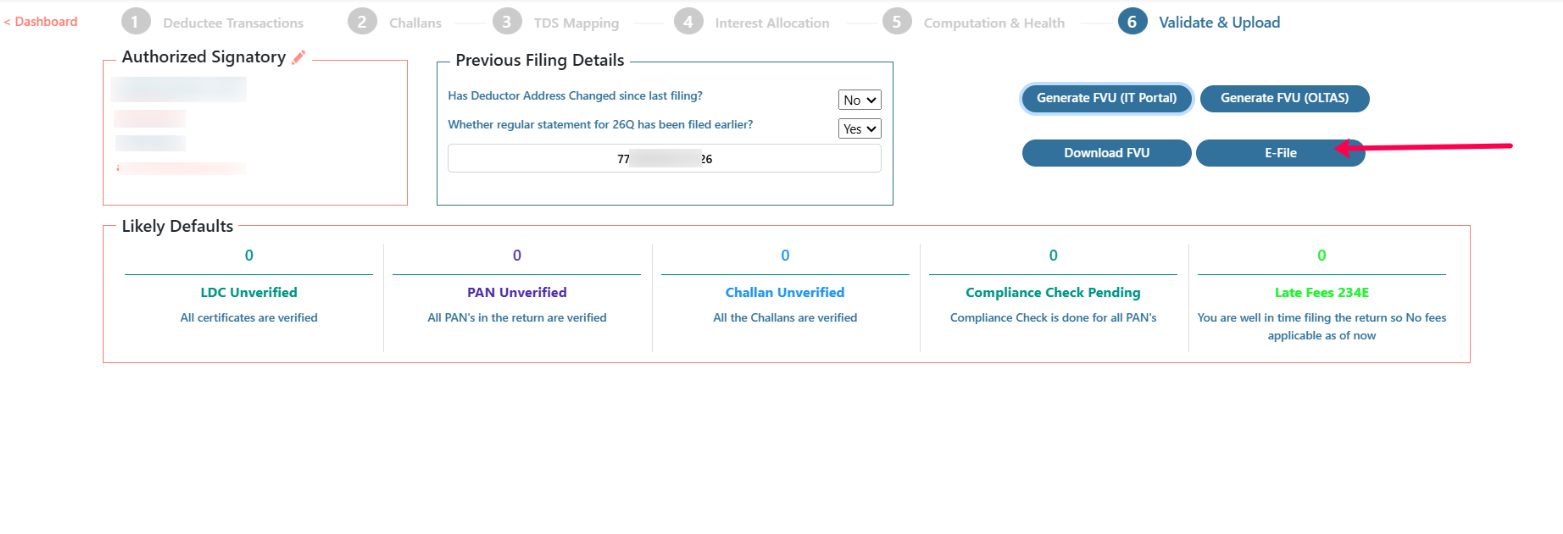Go back to Dashboard link
This screenshot has height=534, width=1563.
tap(41, 21)
